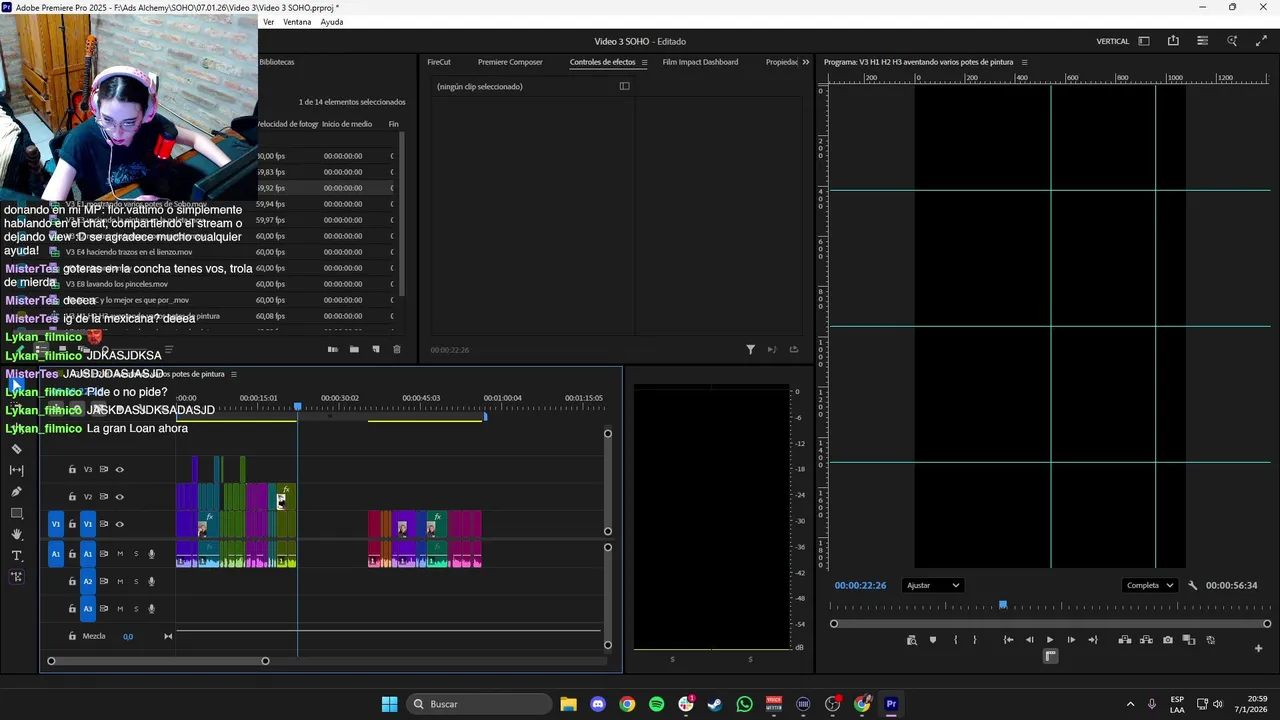
Task: Toggle visibility eye of track V2
Action: (x=119, y=497)
